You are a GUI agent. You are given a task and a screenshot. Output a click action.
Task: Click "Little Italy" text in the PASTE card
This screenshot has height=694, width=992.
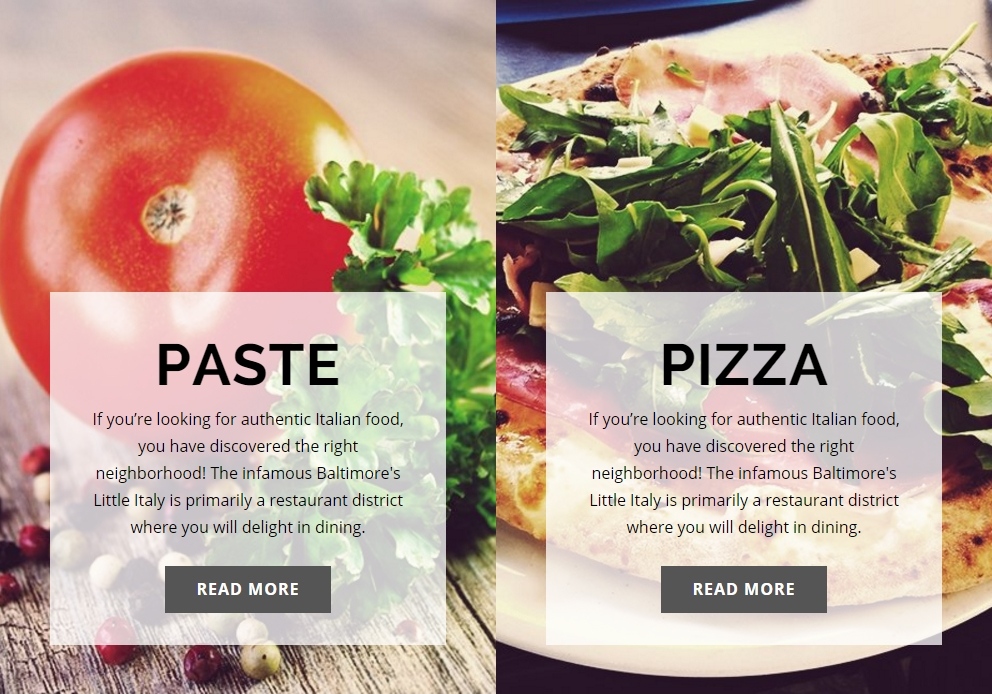click(x=129, y=500)
